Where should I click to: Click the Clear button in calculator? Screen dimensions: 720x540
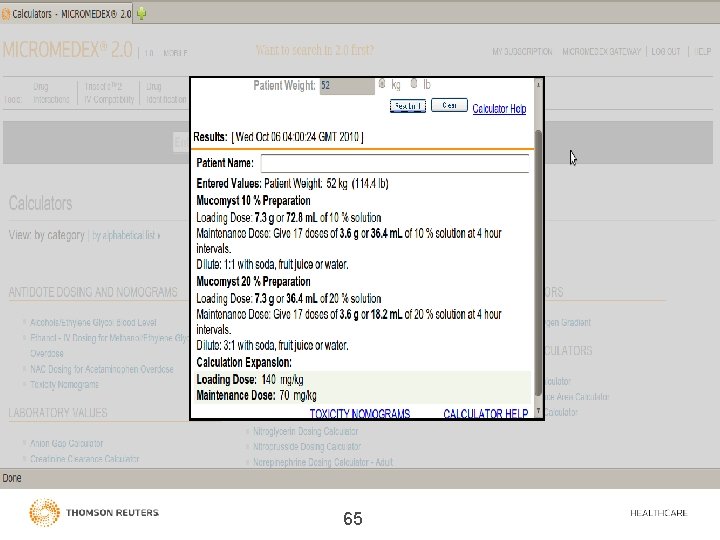pos(449,105)
